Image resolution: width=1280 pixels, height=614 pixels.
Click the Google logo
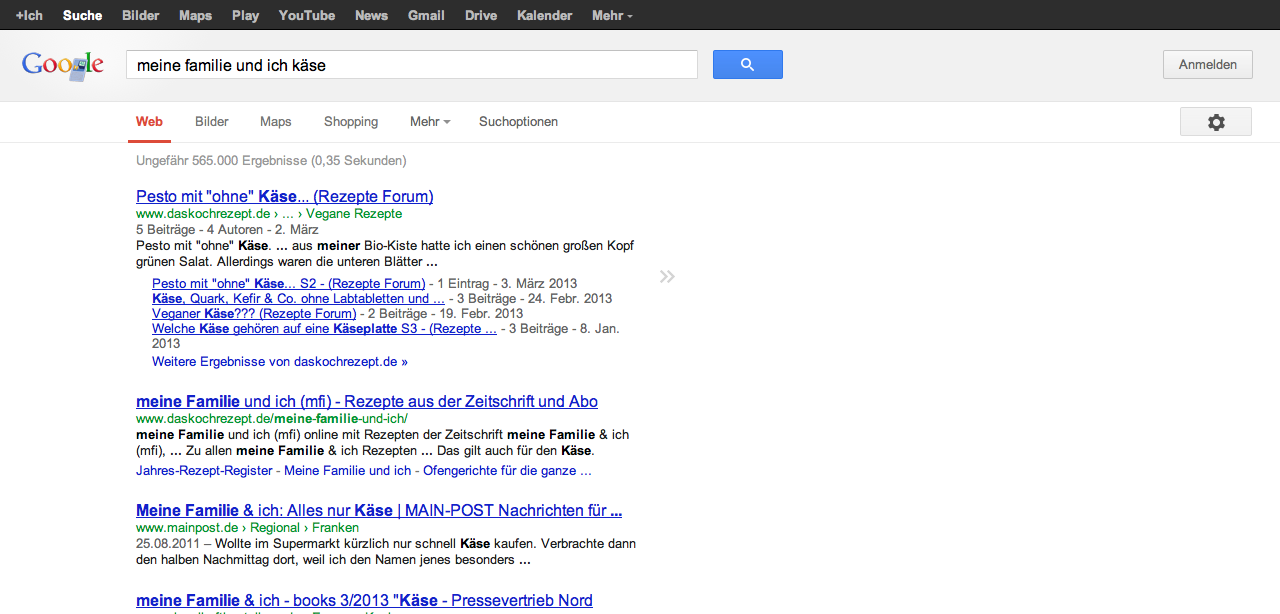click(63, 66)
